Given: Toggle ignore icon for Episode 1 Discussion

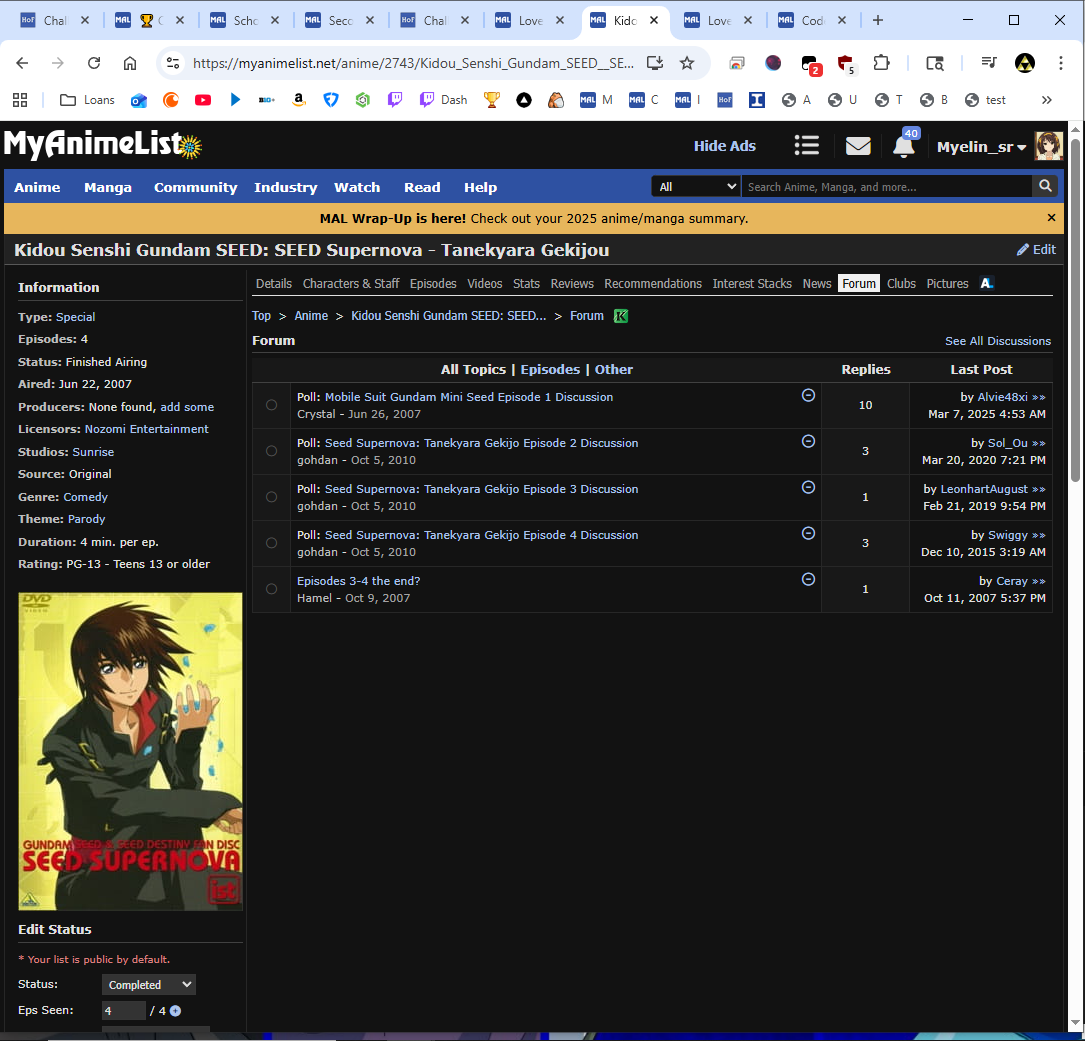Looking at the screenshot, I should point(808,395).
